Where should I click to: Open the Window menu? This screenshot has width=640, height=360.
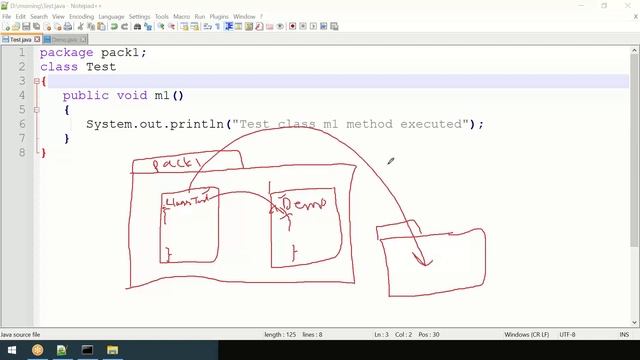tap(244, 17)
